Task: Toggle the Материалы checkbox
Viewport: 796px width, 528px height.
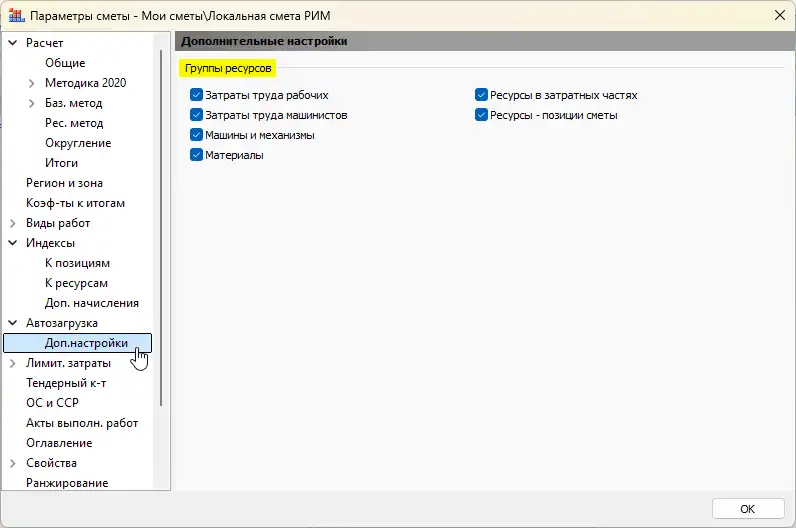Action: pos(196,156)
